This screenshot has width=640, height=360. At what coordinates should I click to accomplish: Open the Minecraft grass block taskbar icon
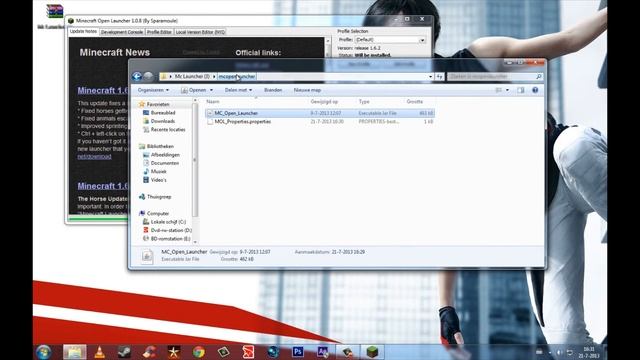tap(372, 352)
